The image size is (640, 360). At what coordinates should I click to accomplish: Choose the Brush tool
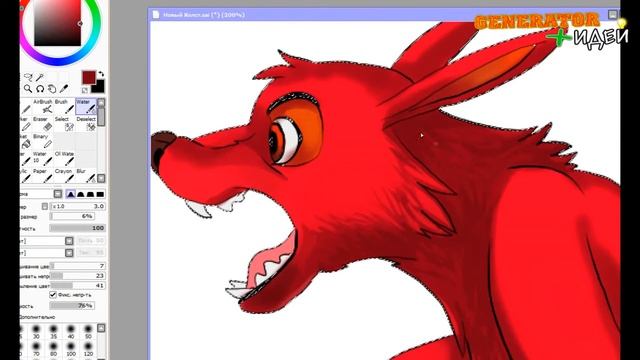[x=64, y=106]
